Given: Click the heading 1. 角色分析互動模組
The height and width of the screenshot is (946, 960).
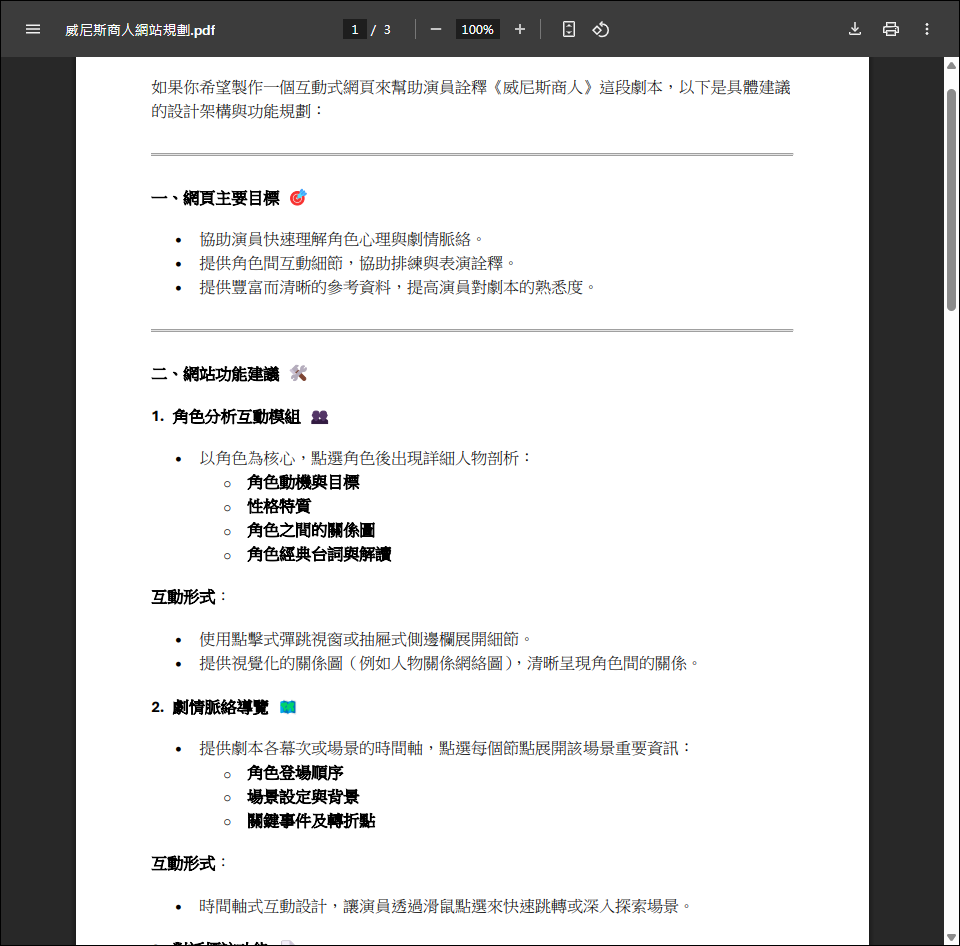Looking at the screenshot, I should pos(226,417).
